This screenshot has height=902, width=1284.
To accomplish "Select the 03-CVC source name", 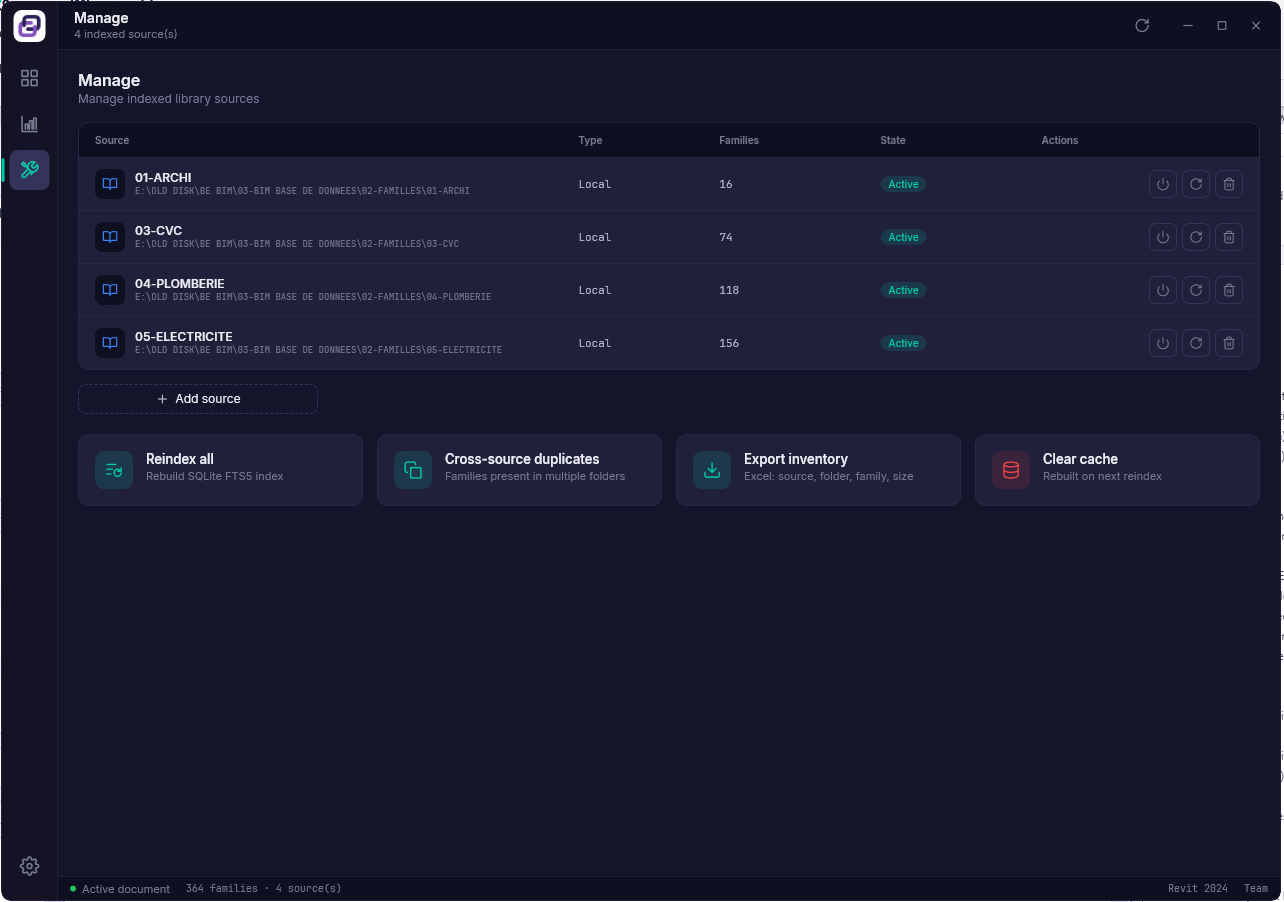I will [158, 231].
